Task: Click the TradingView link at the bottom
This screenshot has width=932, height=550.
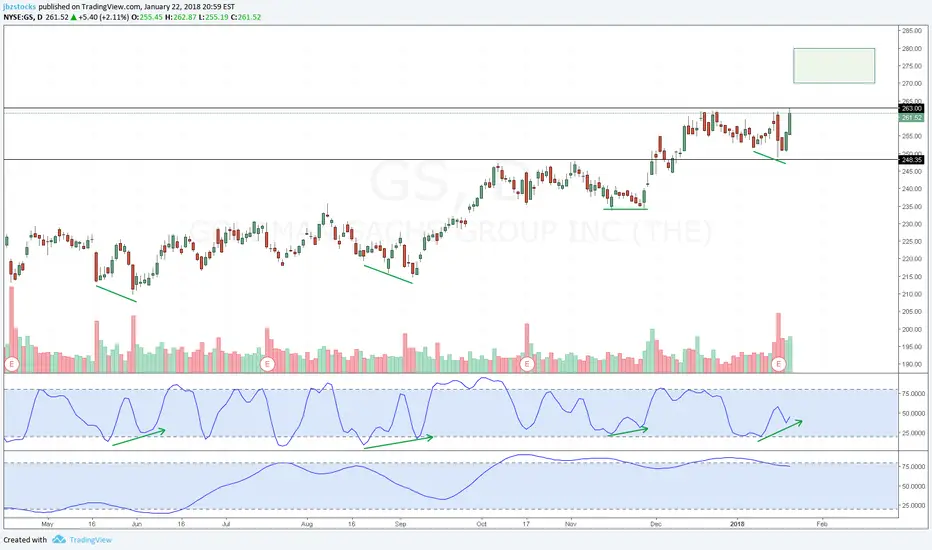Action: 90,540
